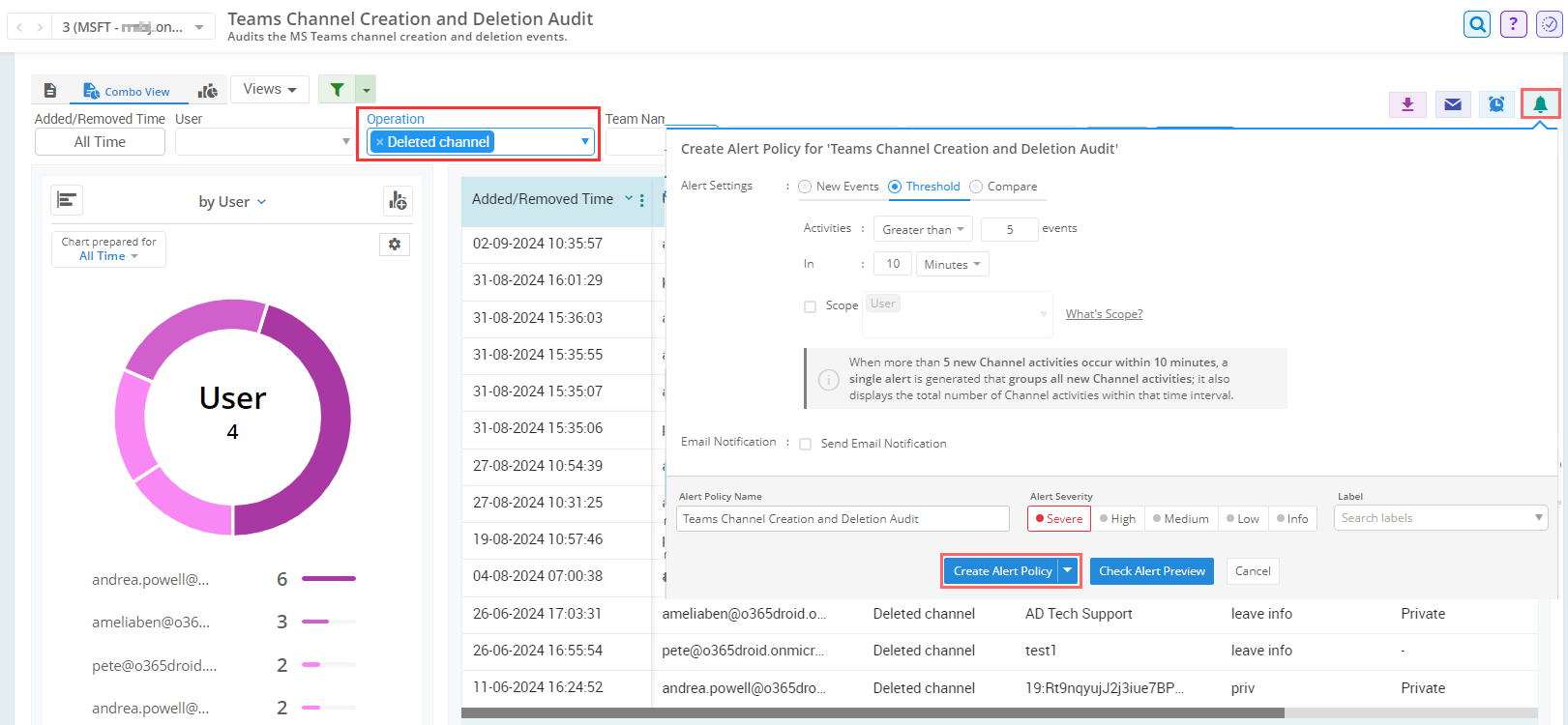Cancel the alert policy creation
This screenshot has height=725, width=1568.
click(x=1253, y=570)
